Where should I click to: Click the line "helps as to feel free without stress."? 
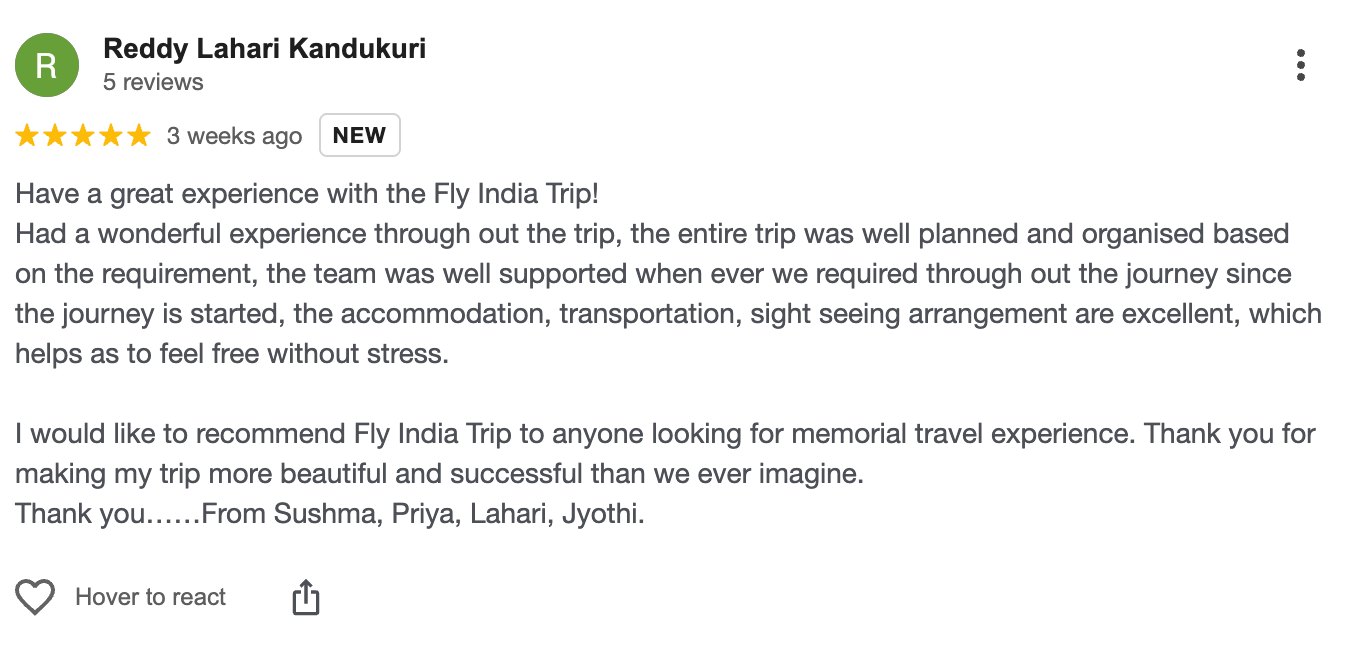[x=232, y=354]
